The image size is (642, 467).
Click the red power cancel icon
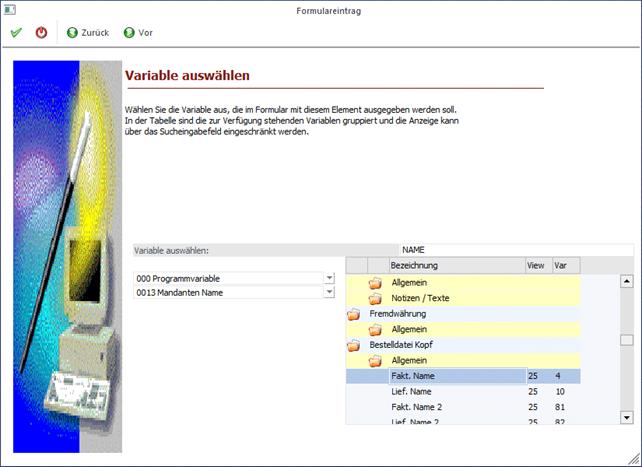coord(41,33)
